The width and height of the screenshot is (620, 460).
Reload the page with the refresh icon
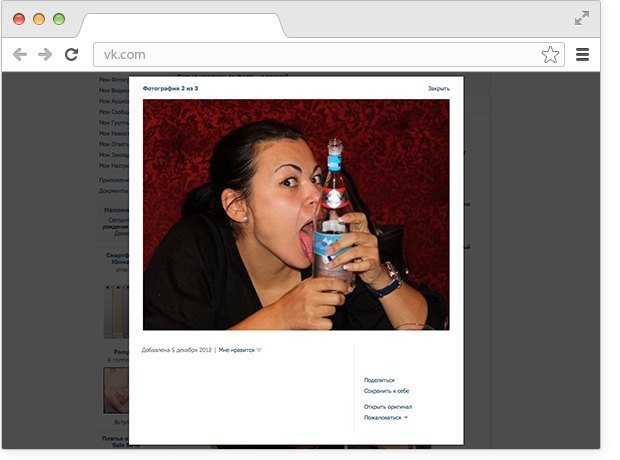tap(72, 54)
